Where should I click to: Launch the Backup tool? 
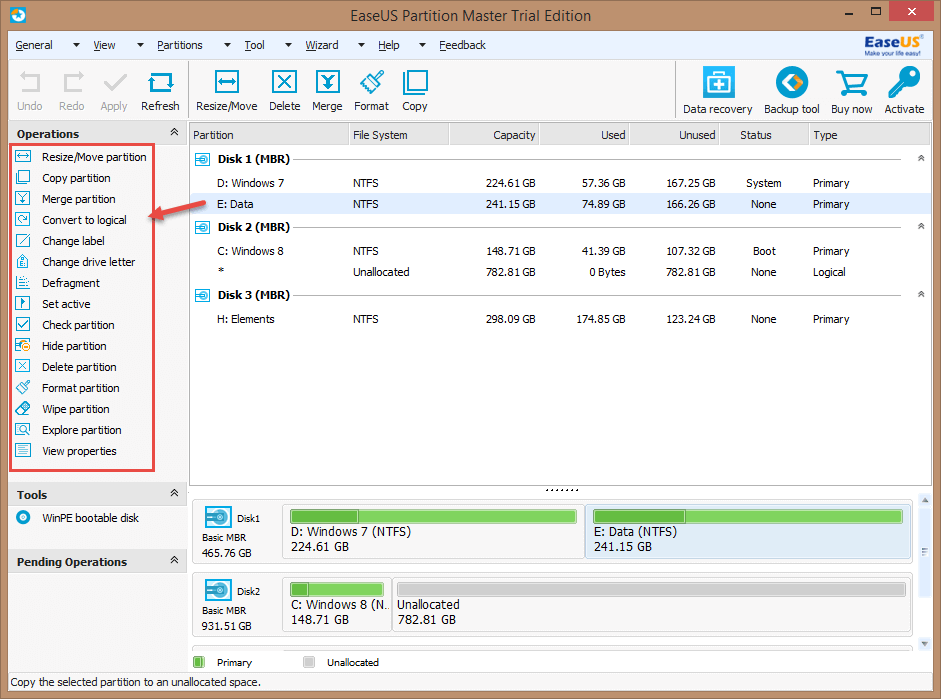pyautogui.click(x=792, y=90)
